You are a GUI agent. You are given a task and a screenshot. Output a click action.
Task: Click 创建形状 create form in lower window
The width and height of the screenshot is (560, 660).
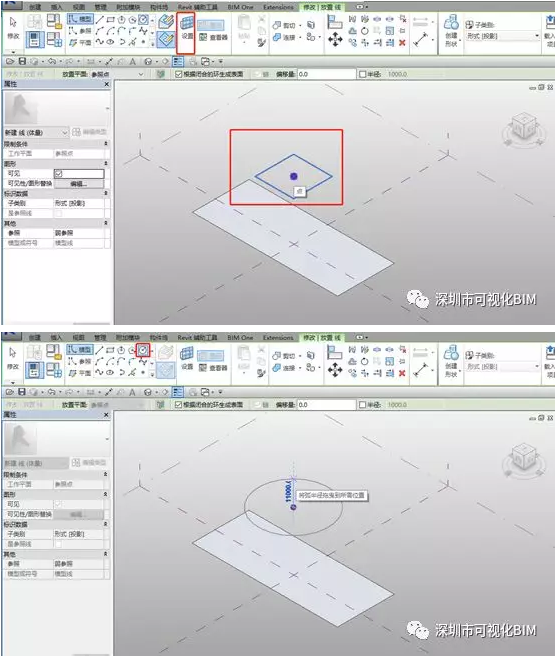point(451,361)
